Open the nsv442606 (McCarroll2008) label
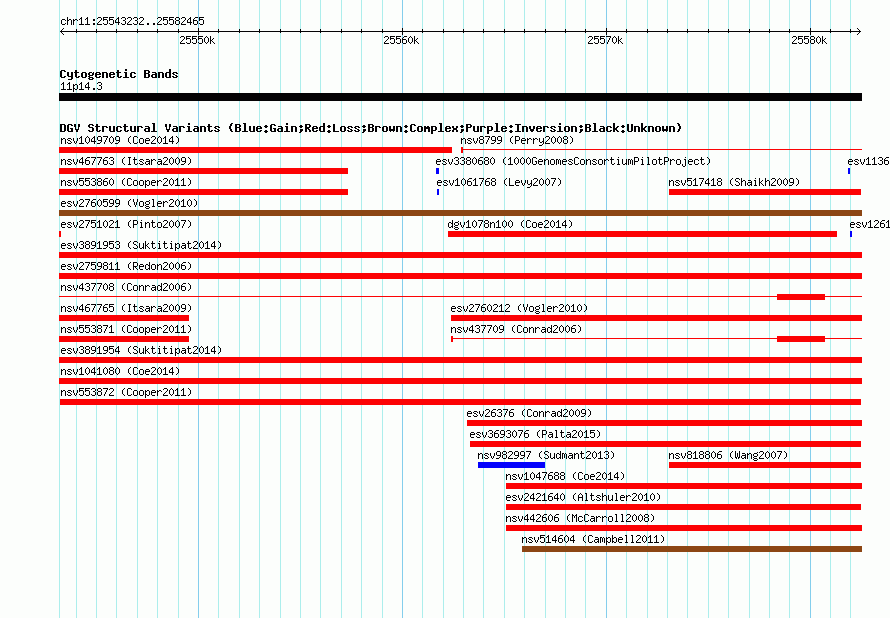890x618 pixels. point(580,518)
